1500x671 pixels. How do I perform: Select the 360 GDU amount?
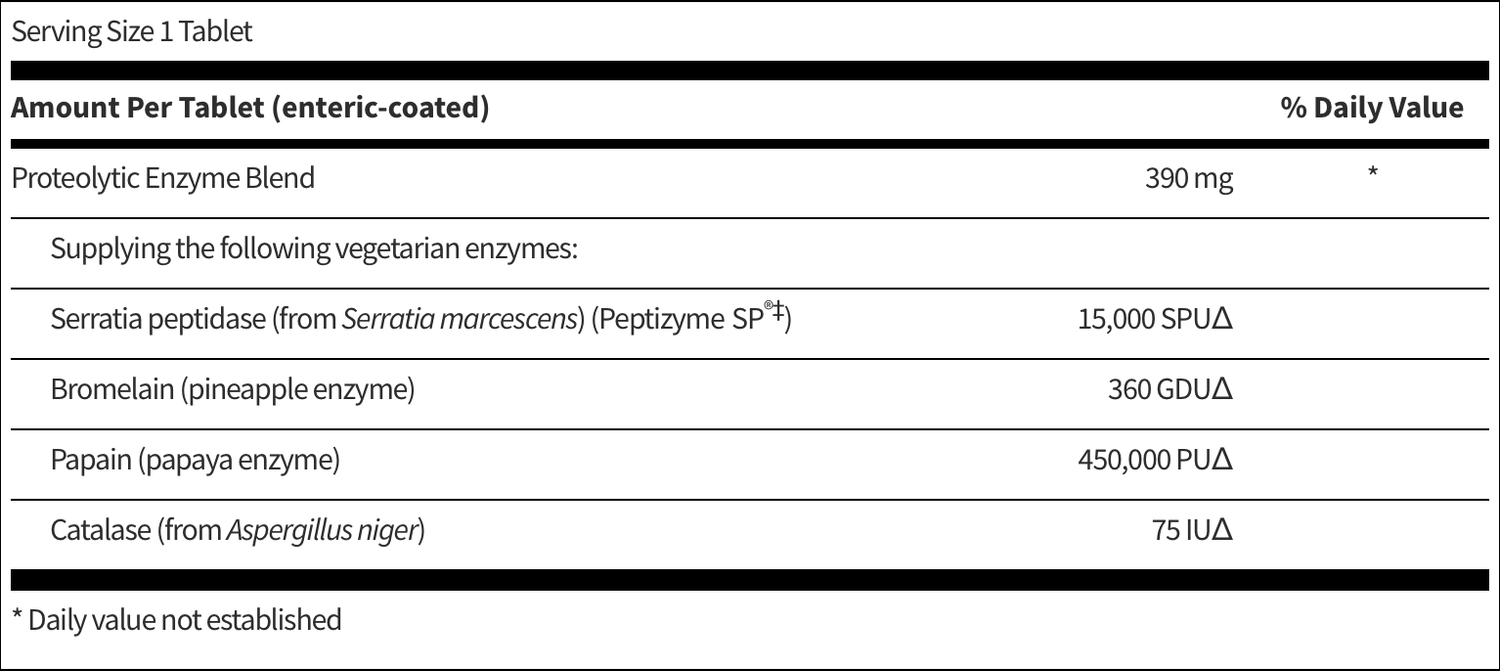1159,390
